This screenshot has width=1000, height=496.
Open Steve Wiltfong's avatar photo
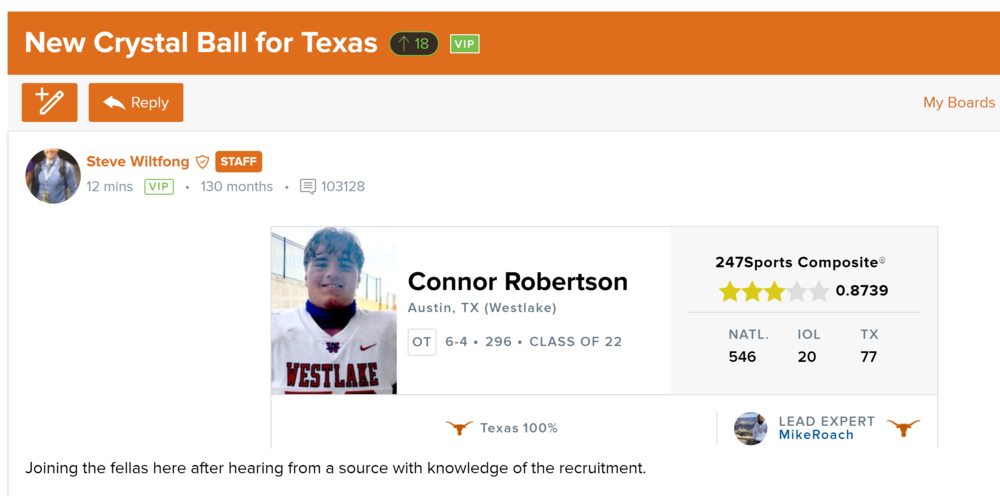(53, 176)
